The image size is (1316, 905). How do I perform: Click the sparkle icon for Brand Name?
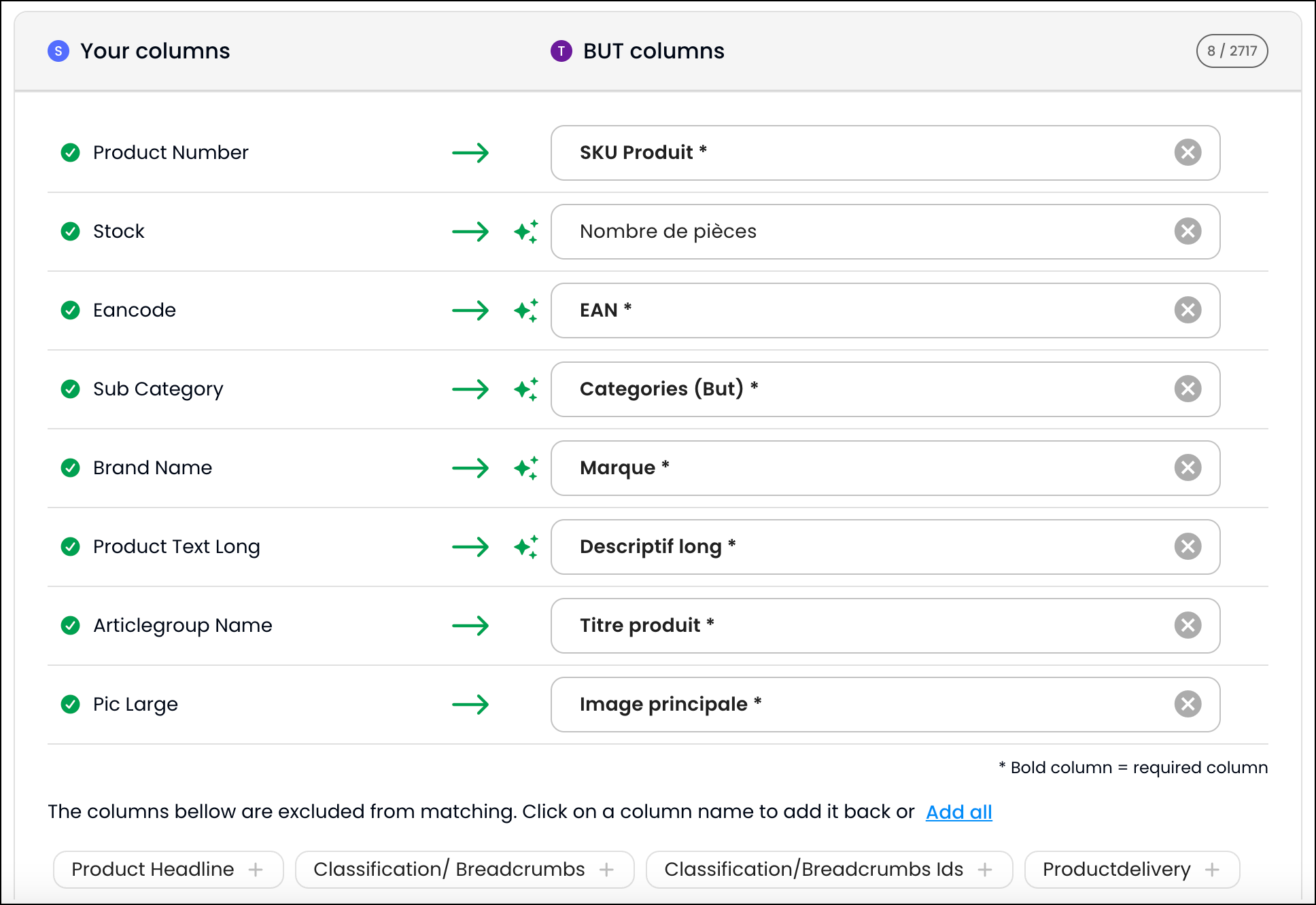[x=526, y=468]
